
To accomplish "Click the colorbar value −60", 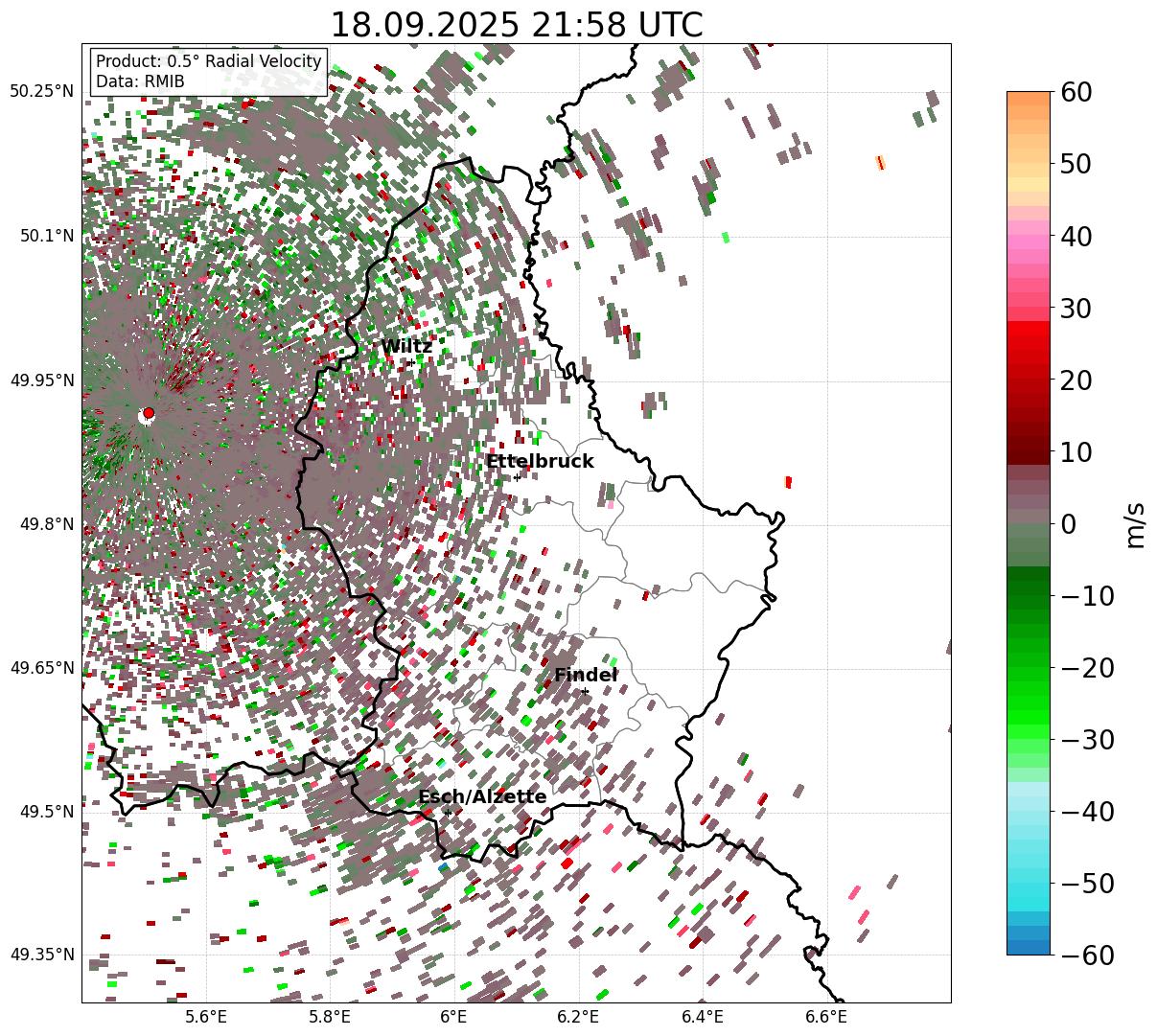I will click(x=1087, y=955).
